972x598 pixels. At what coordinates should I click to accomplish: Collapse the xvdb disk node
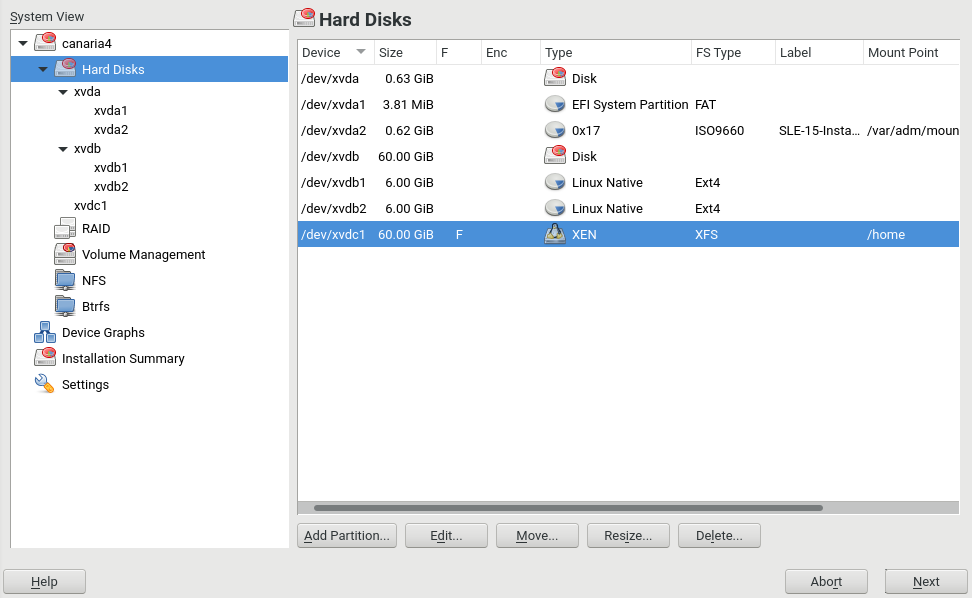(63, 149)
